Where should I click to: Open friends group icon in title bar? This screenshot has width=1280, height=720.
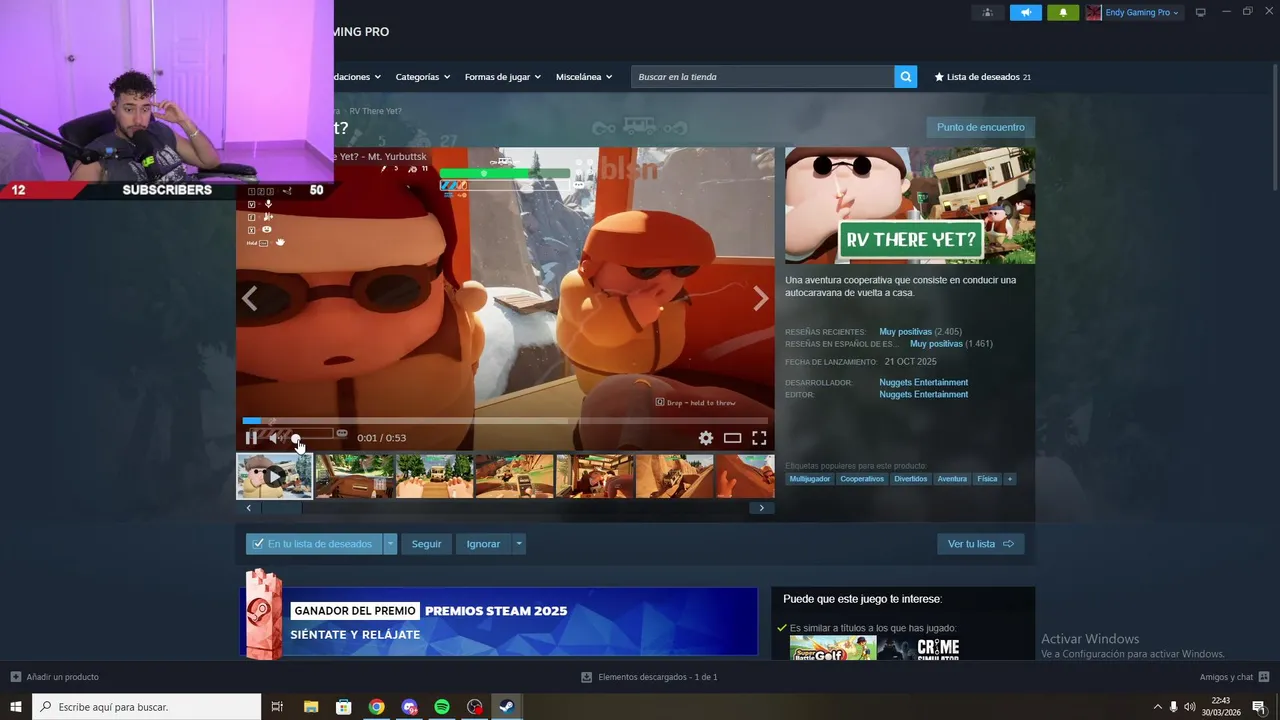[x=987, y=12]
